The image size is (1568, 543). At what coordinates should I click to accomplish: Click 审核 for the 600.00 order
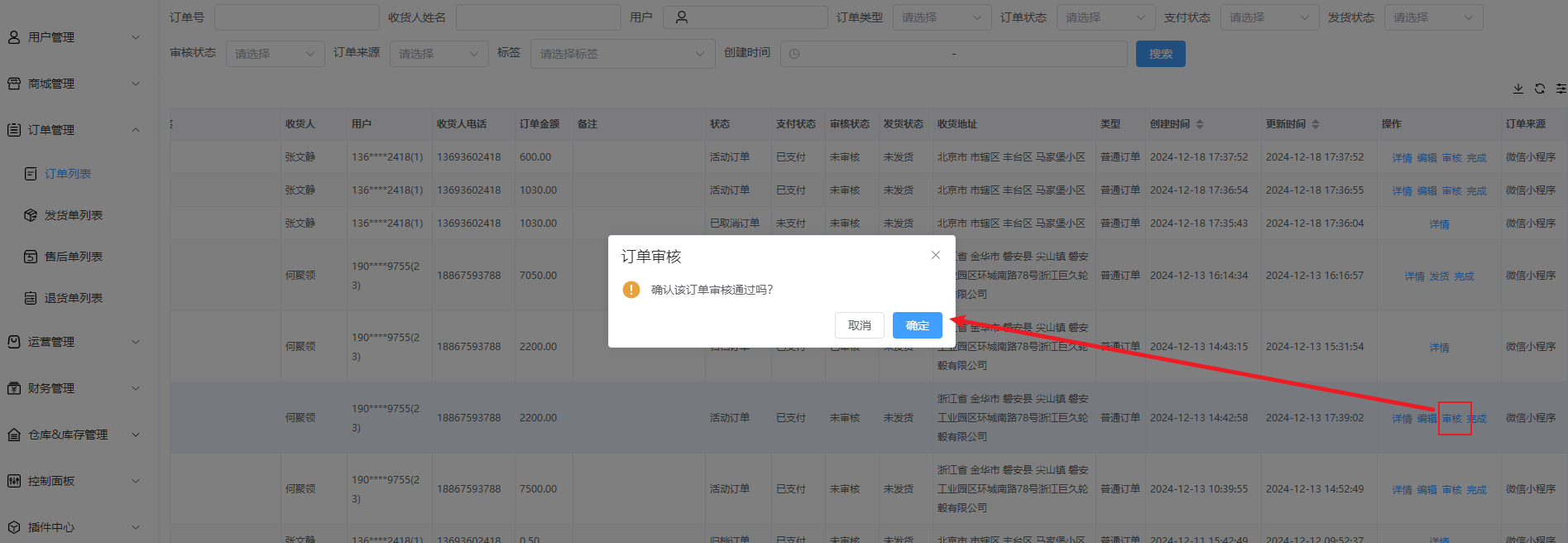[1451, 158]
